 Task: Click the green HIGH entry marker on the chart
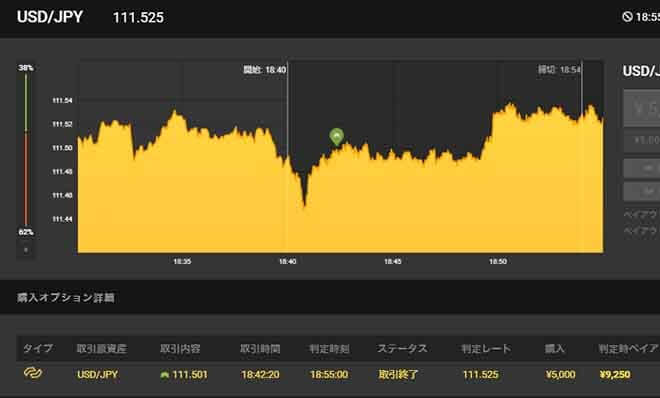tap(336, 137)
